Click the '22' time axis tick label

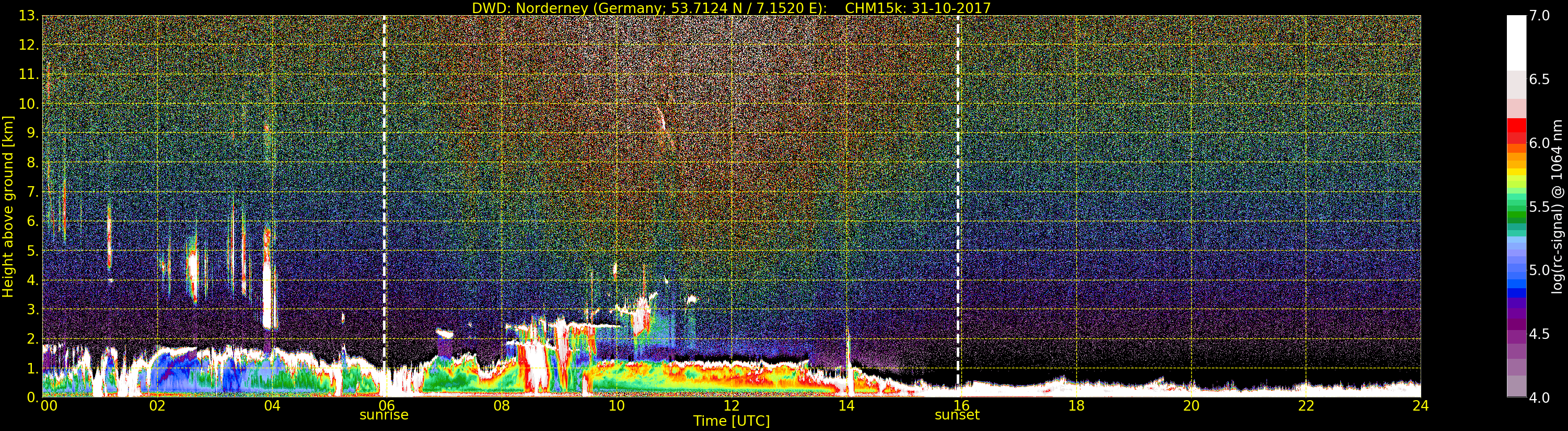[x=1306, y=405]
